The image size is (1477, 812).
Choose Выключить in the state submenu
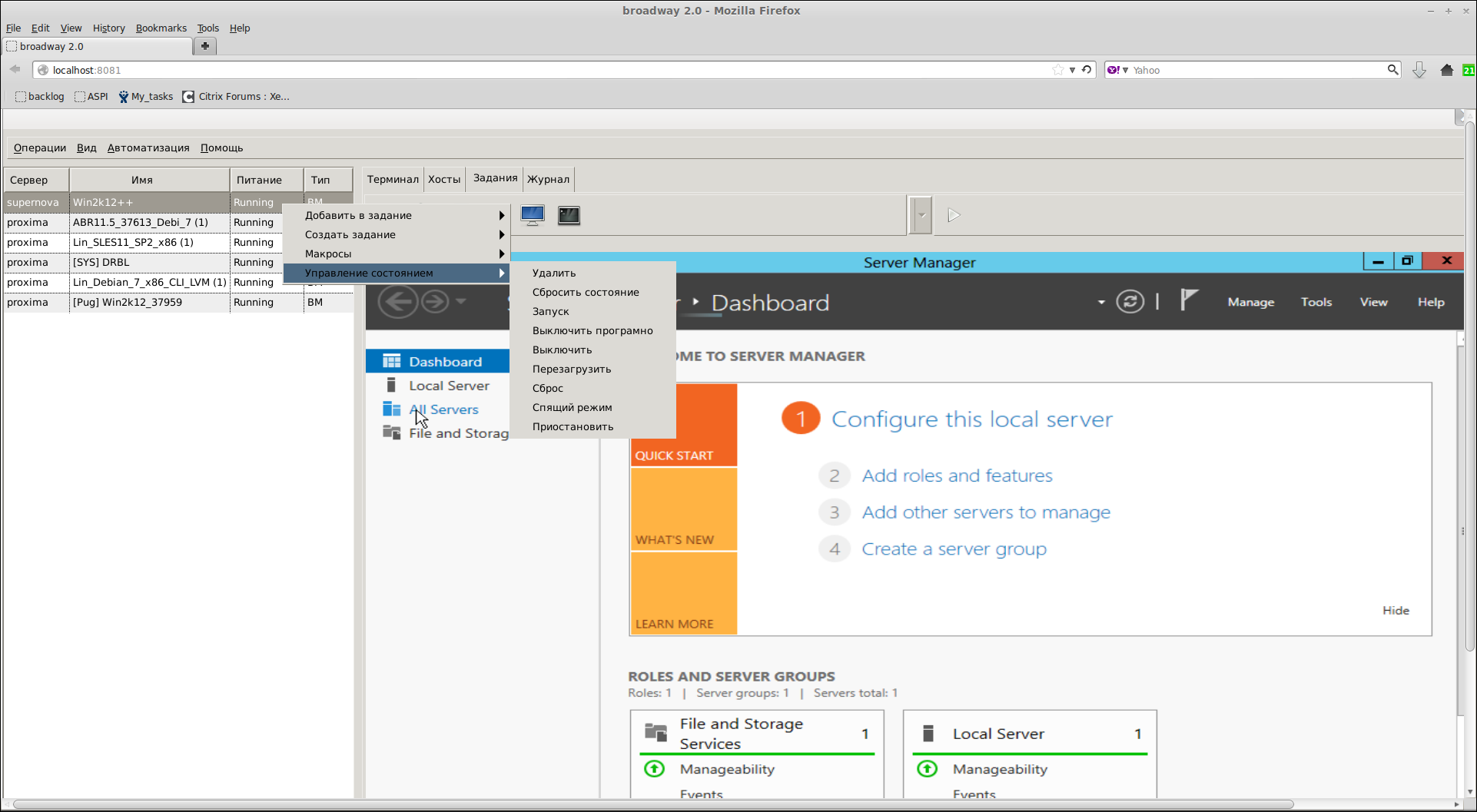point(592,350)
